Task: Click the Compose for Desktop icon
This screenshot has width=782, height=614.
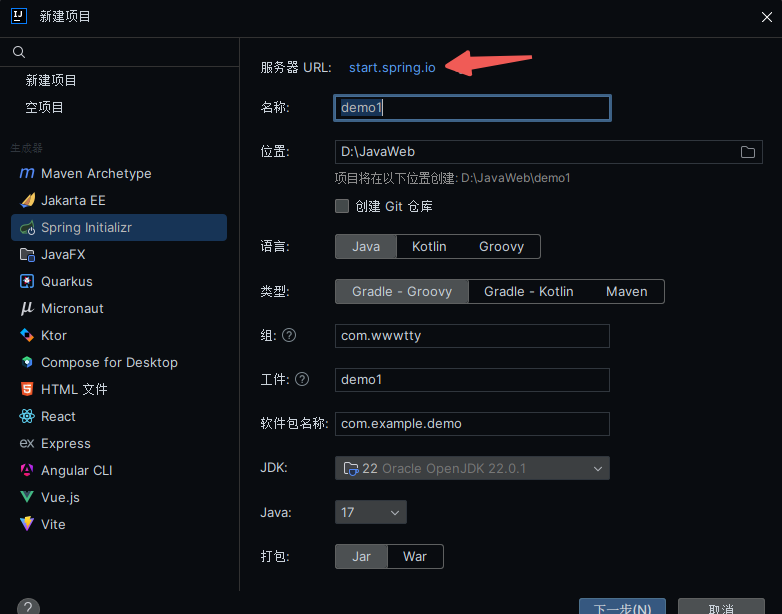Action: [x=27, y=362]
